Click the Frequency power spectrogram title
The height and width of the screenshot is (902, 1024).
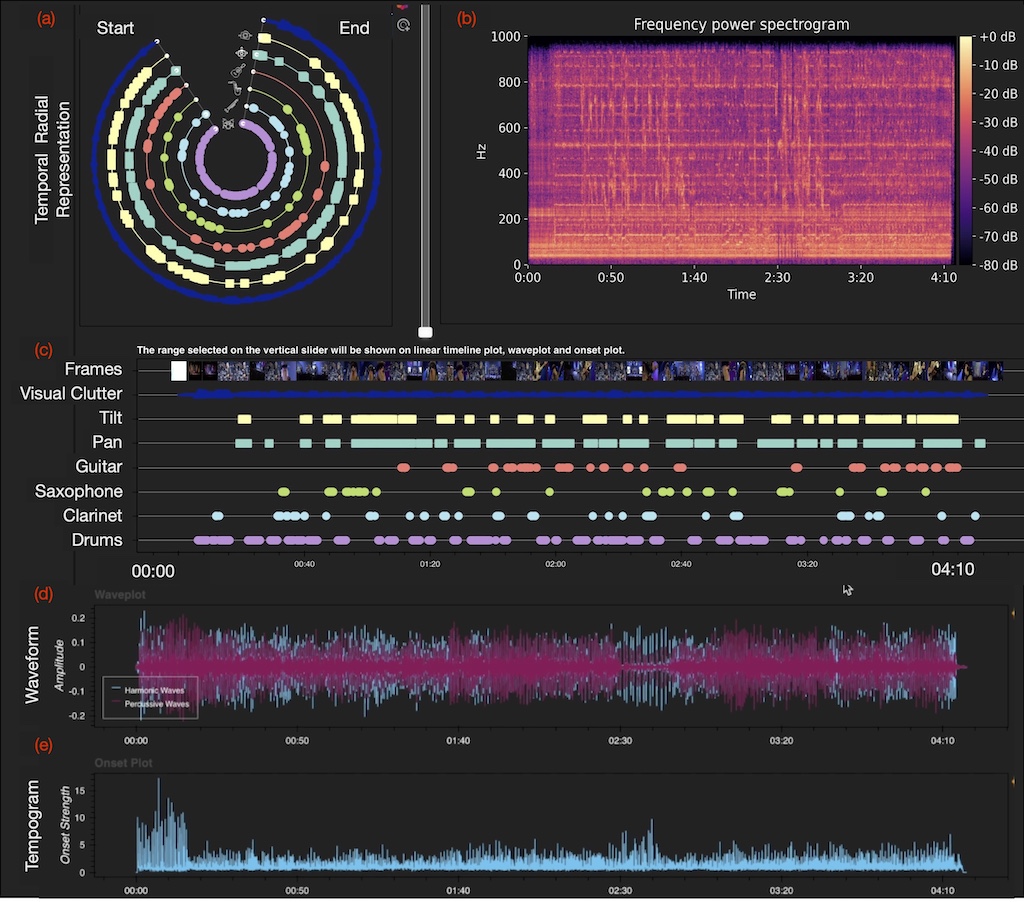[x=741, y=25]
